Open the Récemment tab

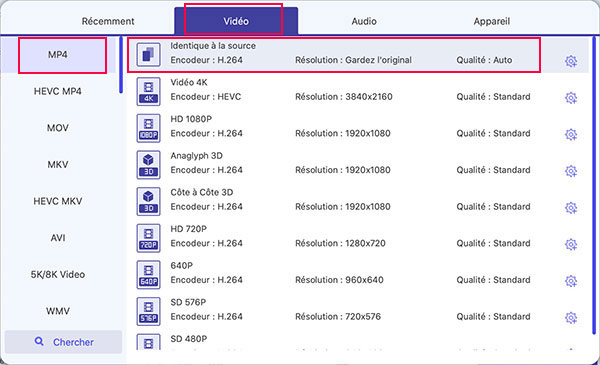[x=108, y=21]
